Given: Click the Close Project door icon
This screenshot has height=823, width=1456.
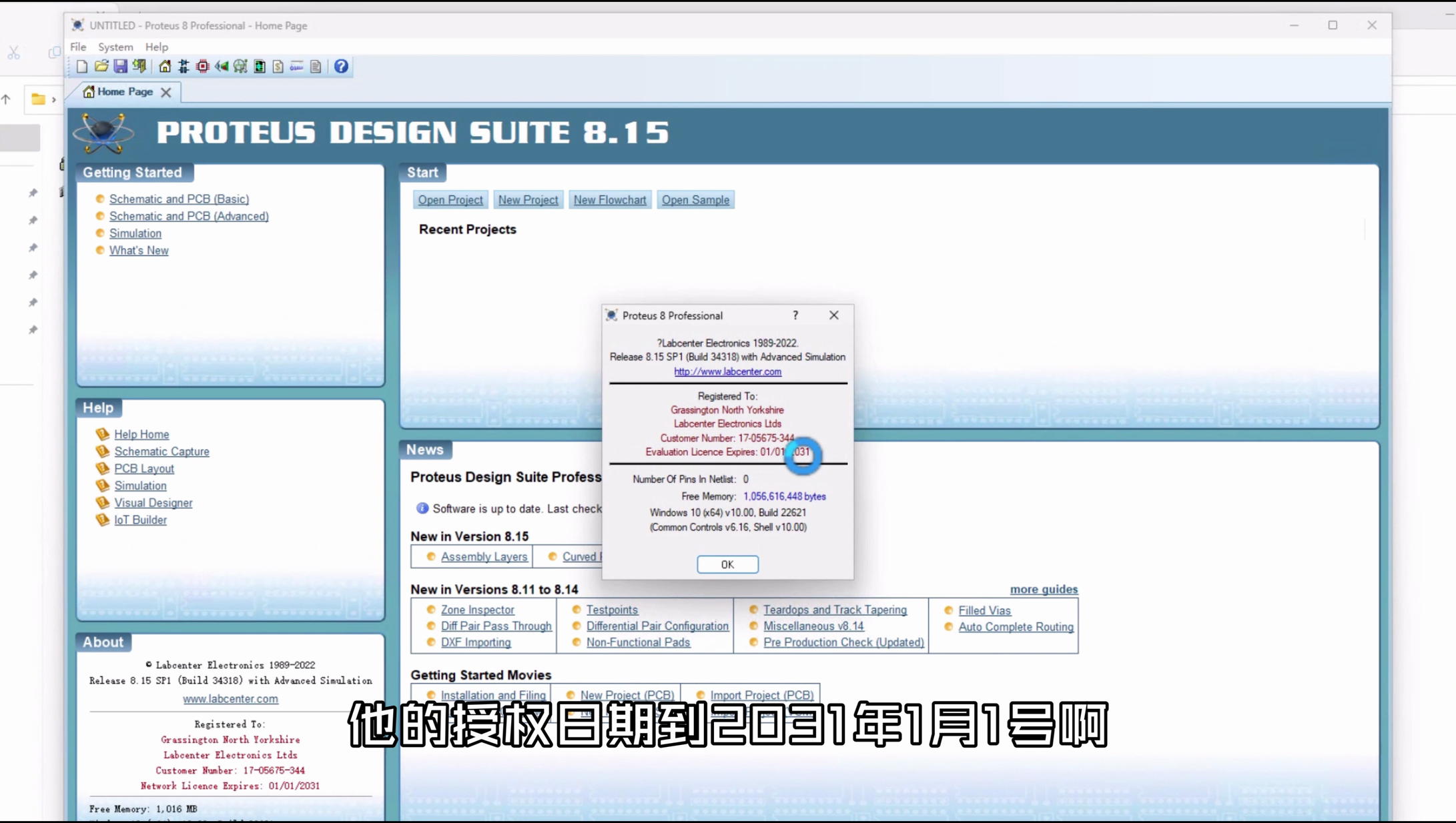Looking at the screenshot, I should pos(139,67).
